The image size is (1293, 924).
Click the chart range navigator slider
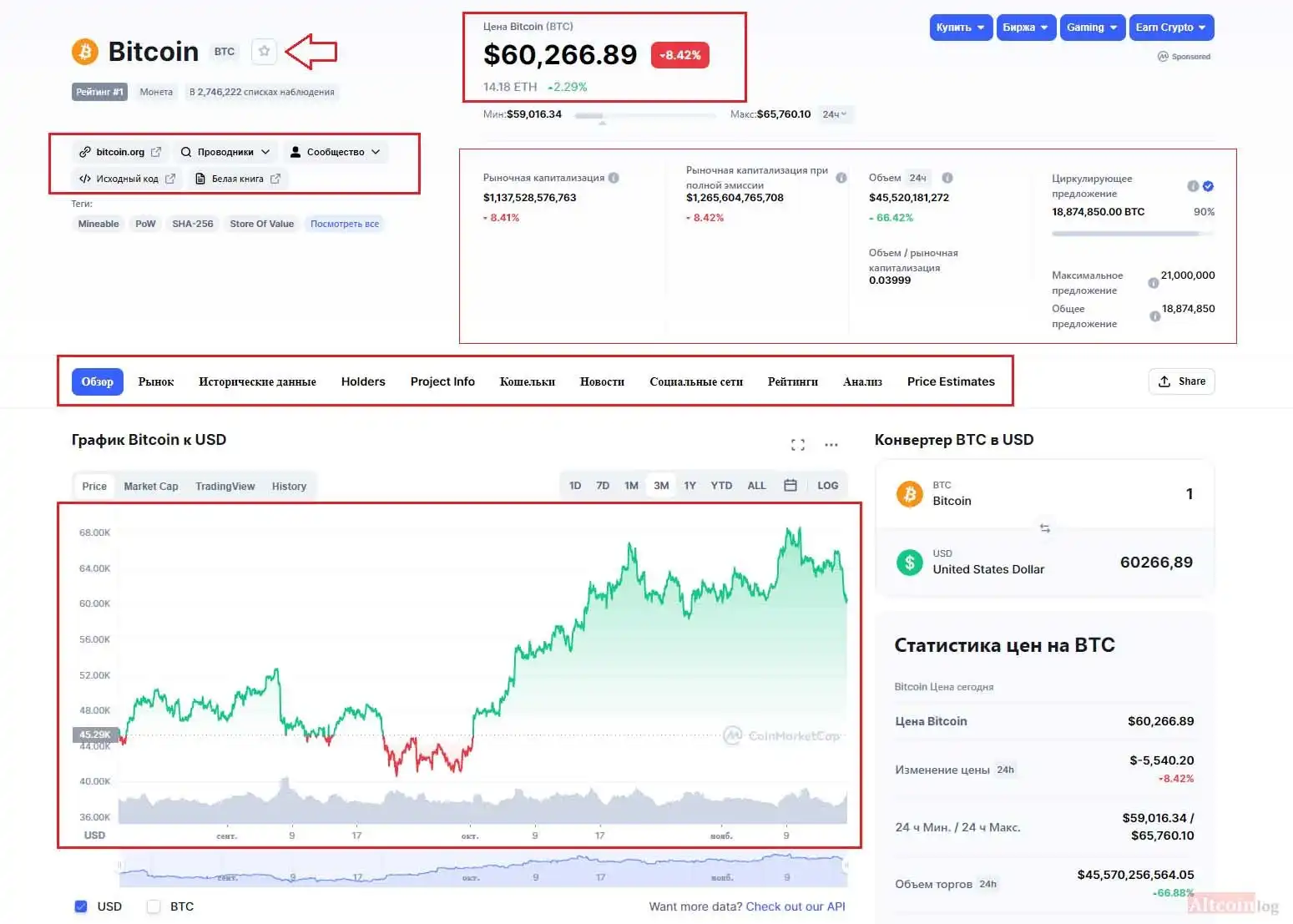tap(482, 871)
